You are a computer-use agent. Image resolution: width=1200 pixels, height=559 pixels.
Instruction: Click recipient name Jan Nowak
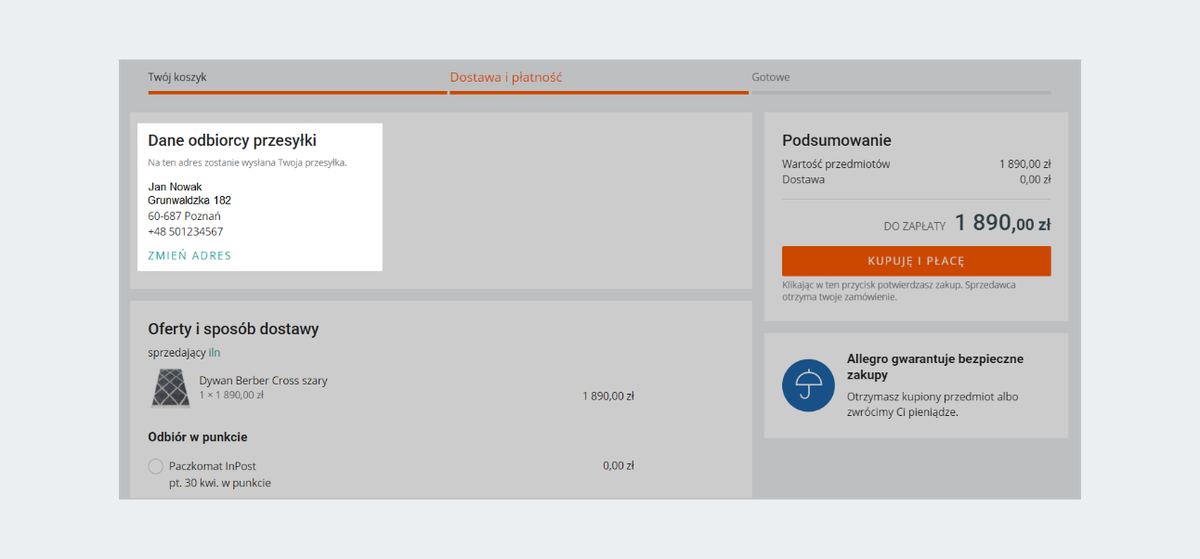[175, 187]
